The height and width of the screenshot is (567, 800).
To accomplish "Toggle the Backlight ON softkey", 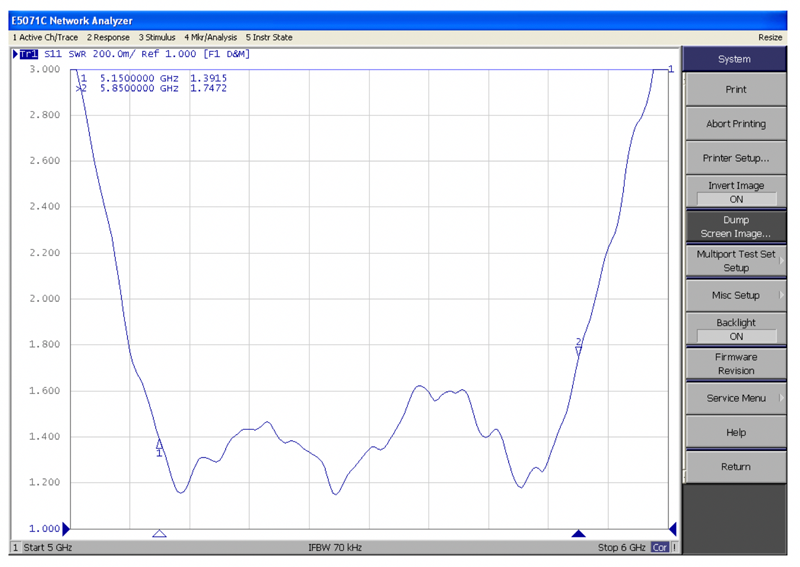I will (736, 329).
